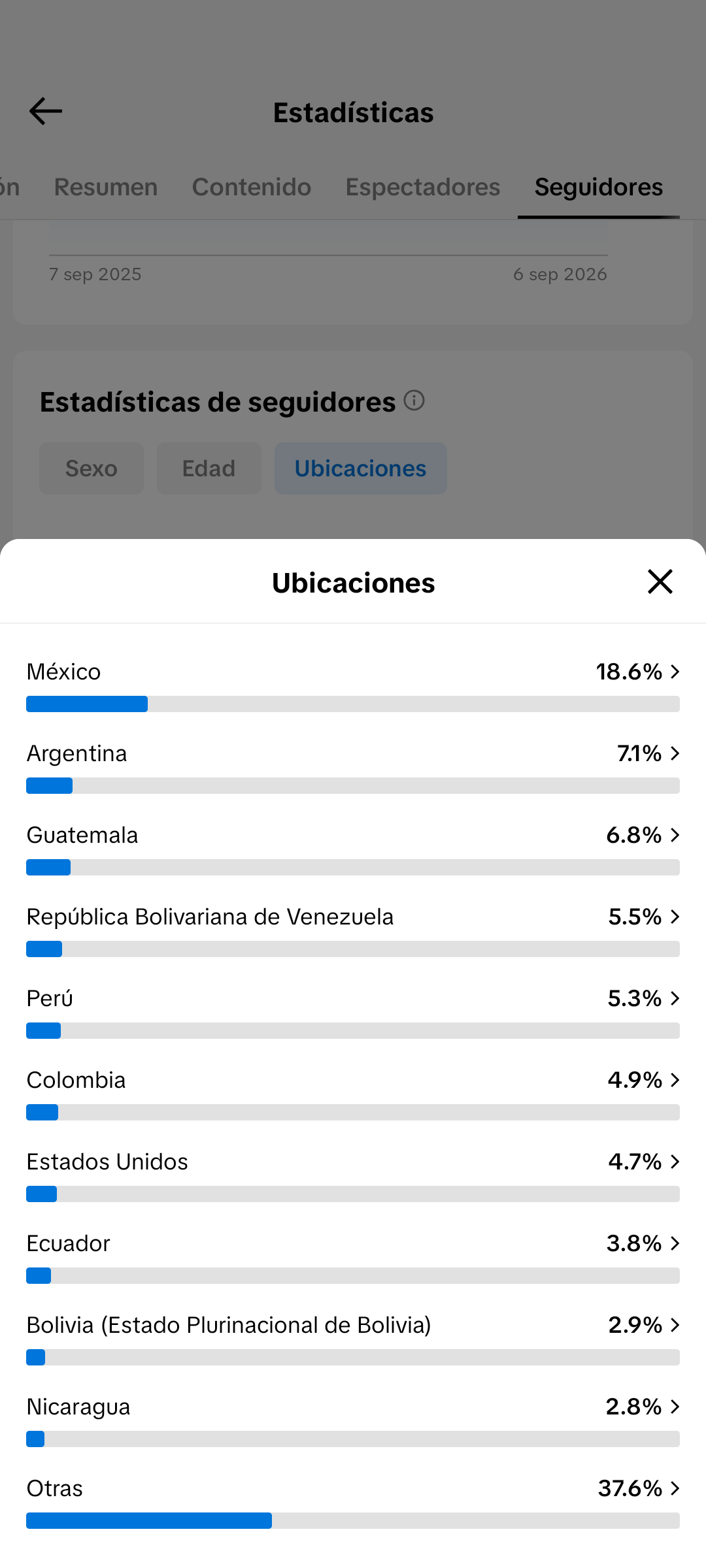Screen dimensions: 706x1568
Task: Go back using the arrow icon
Action: 46,112
